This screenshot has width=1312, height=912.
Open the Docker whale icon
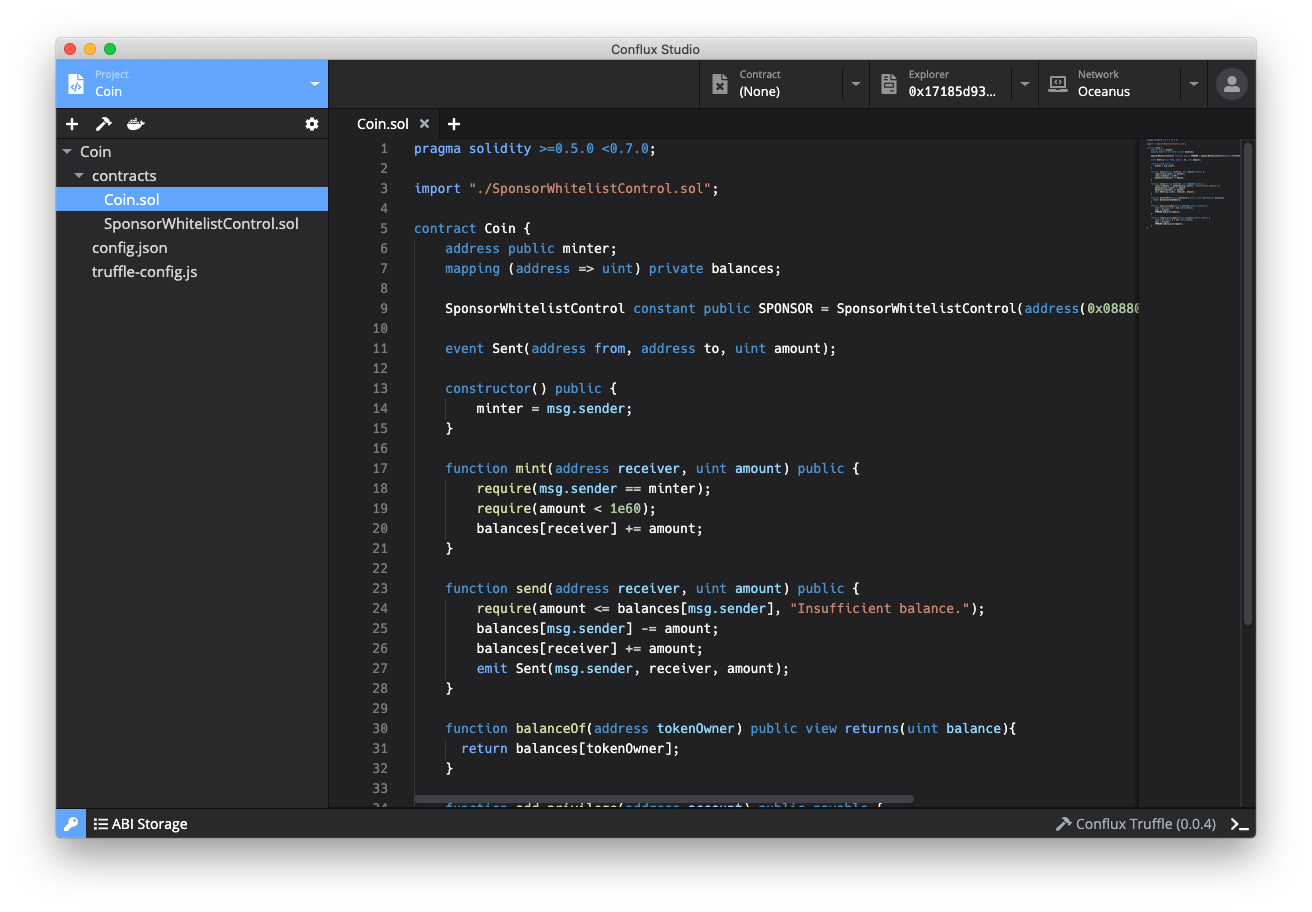click(135, 124)
